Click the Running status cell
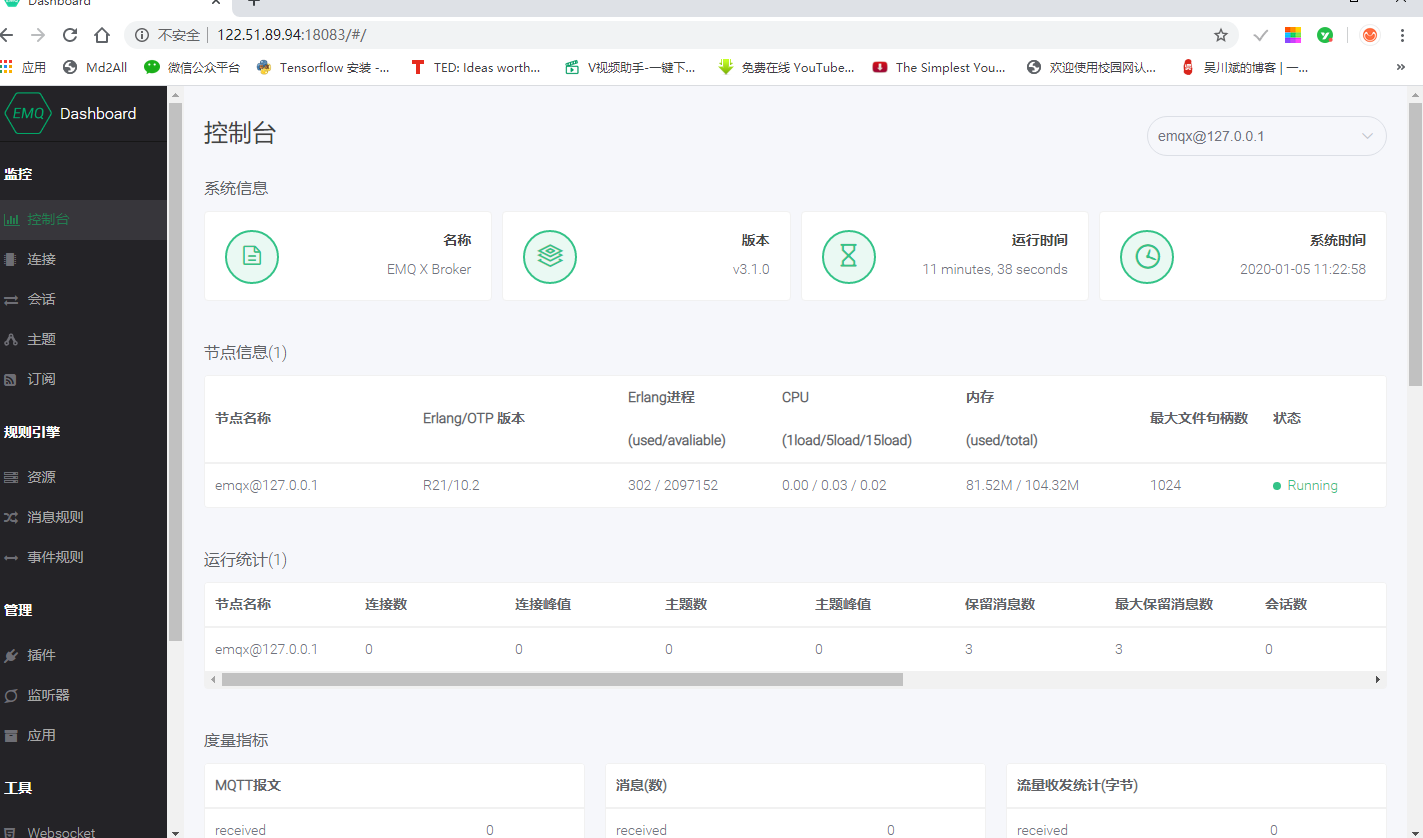1423x838 pixels. (x=1305, y=485)
